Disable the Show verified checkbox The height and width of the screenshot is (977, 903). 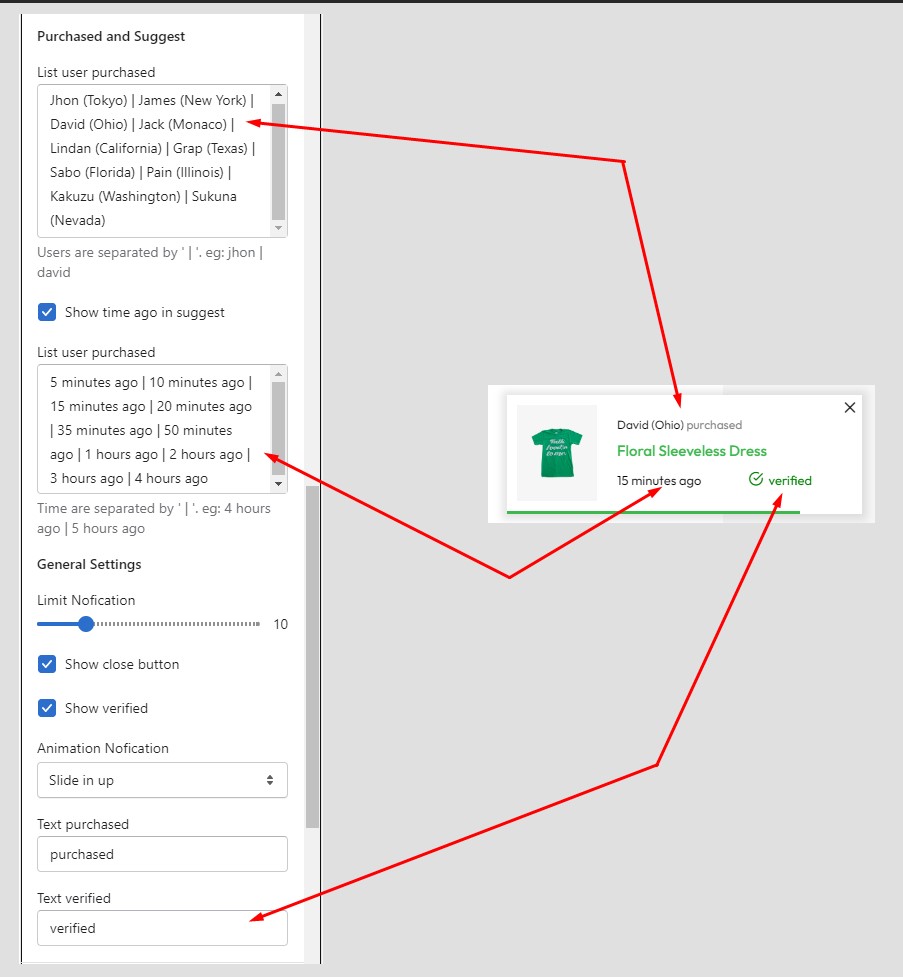pyautogui.click(x=47, y=708)
